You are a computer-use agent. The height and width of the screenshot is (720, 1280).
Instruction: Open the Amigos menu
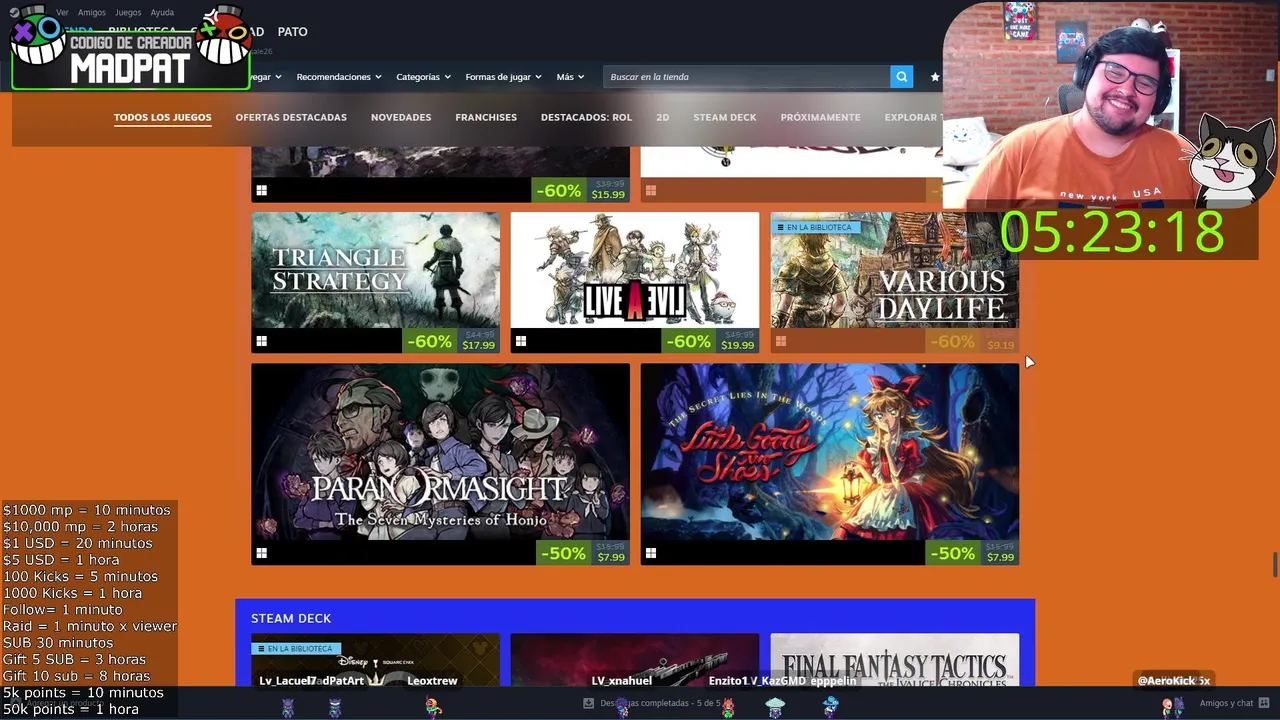92,12
